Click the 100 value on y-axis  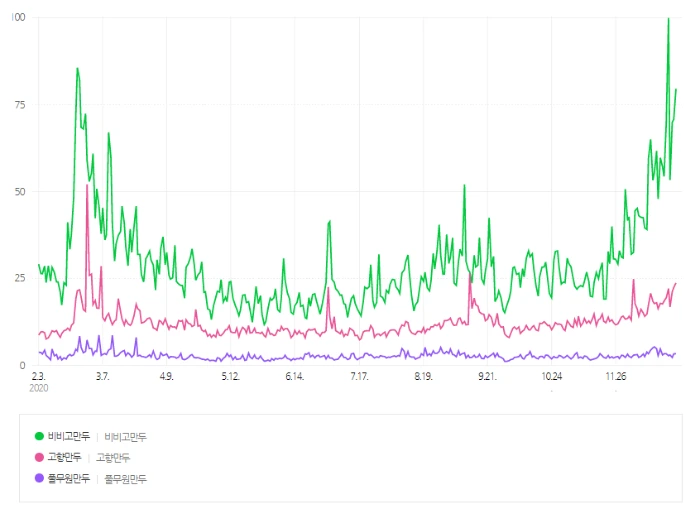click(x=18, y=17)
